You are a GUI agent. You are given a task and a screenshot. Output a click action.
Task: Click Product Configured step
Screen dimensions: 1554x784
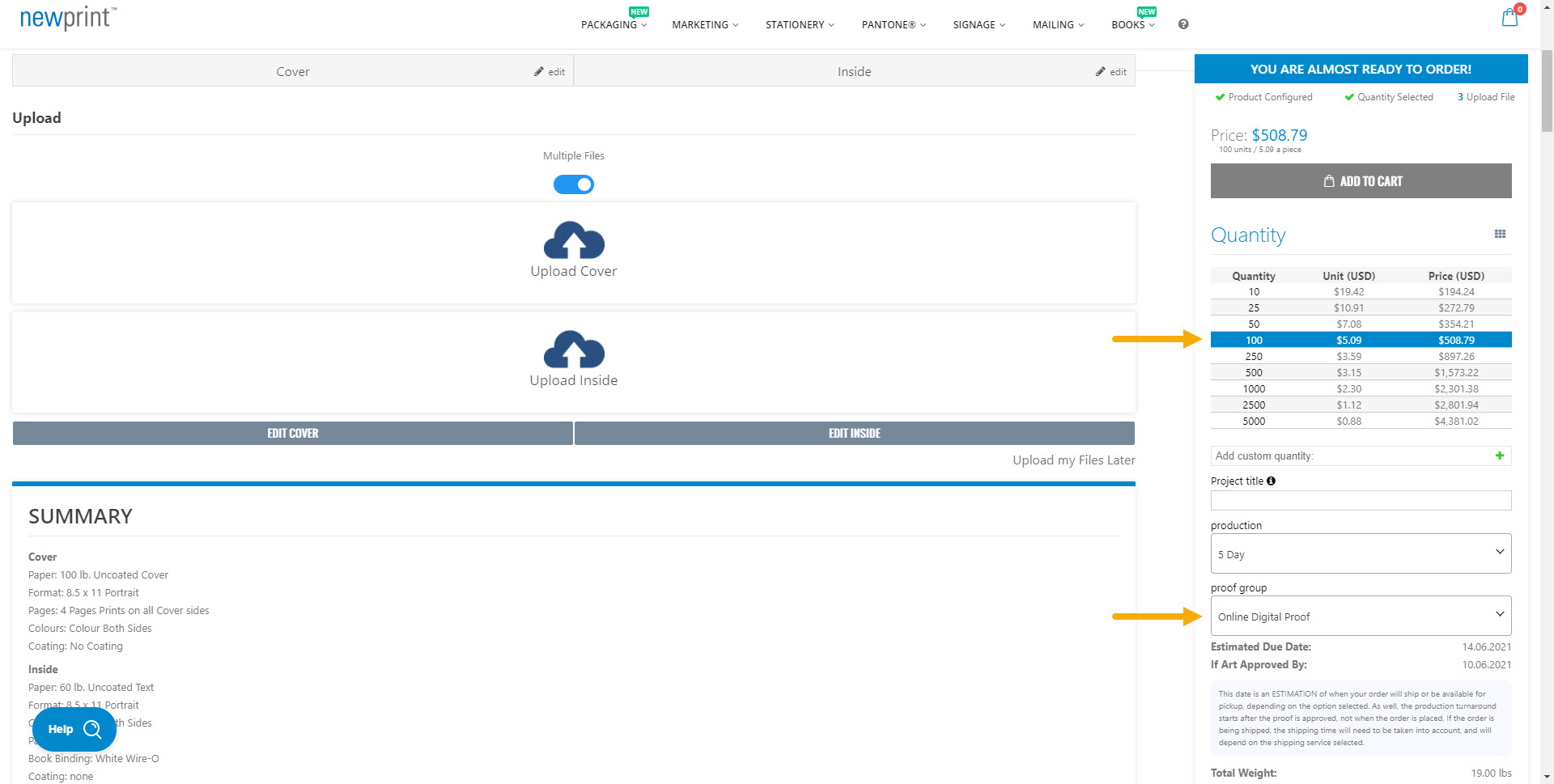click(1263, 97)
